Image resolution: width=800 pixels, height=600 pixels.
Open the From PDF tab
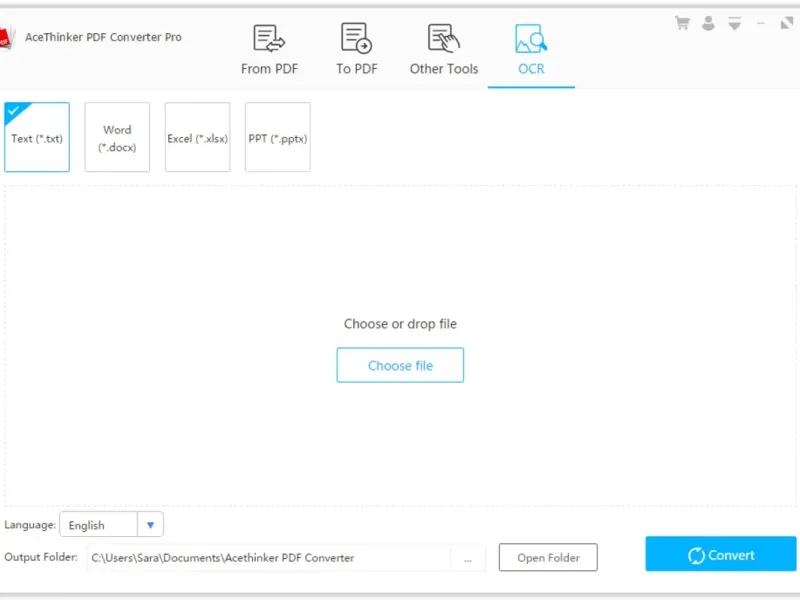(x=269, y=50)
